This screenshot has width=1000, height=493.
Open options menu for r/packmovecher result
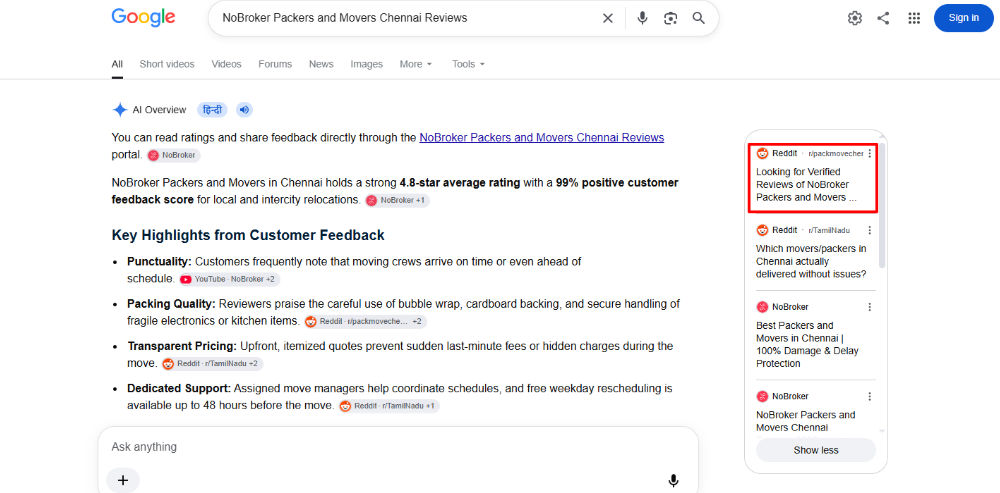point(870,154)
